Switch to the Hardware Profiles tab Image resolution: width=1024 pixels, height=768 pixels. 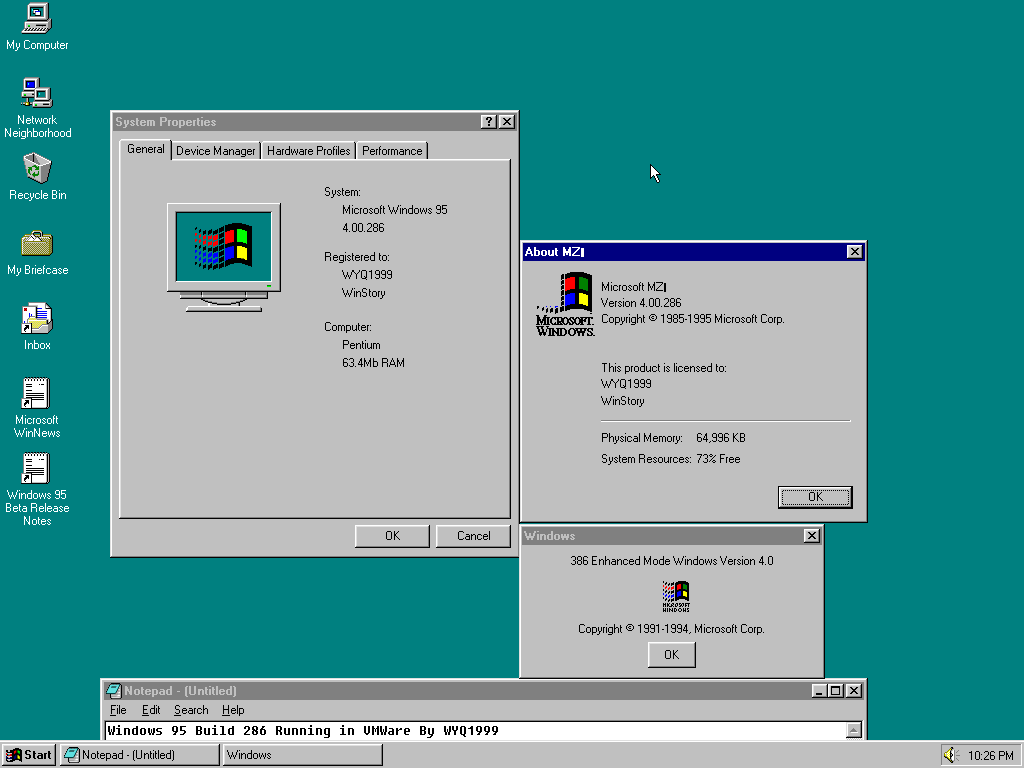click(308, 151)
